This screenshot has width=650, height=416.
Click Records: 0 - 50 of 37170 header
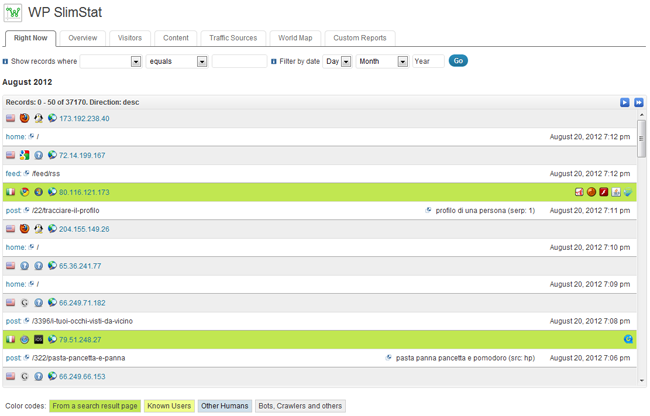72,102
